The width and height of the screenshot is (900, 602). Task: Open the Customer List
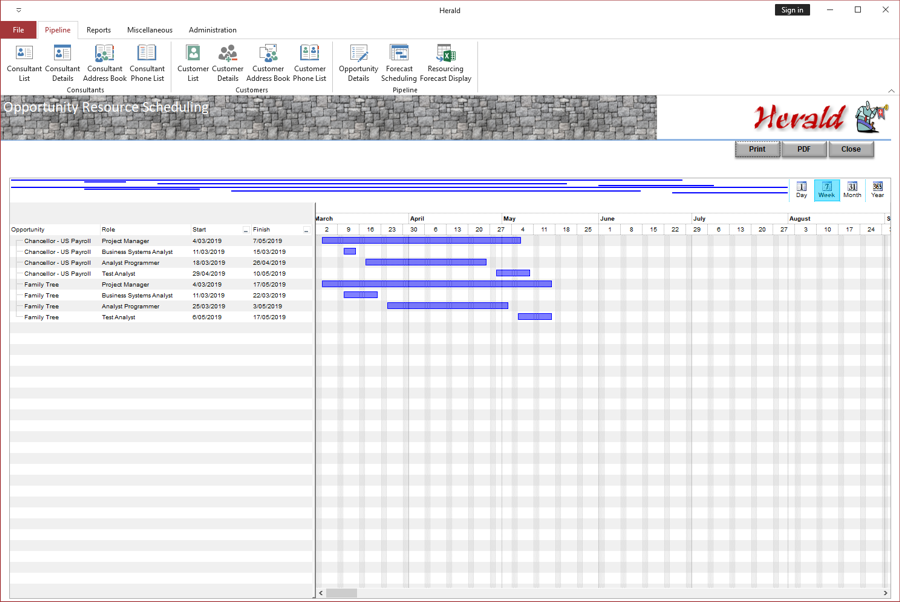pos(193,63)
